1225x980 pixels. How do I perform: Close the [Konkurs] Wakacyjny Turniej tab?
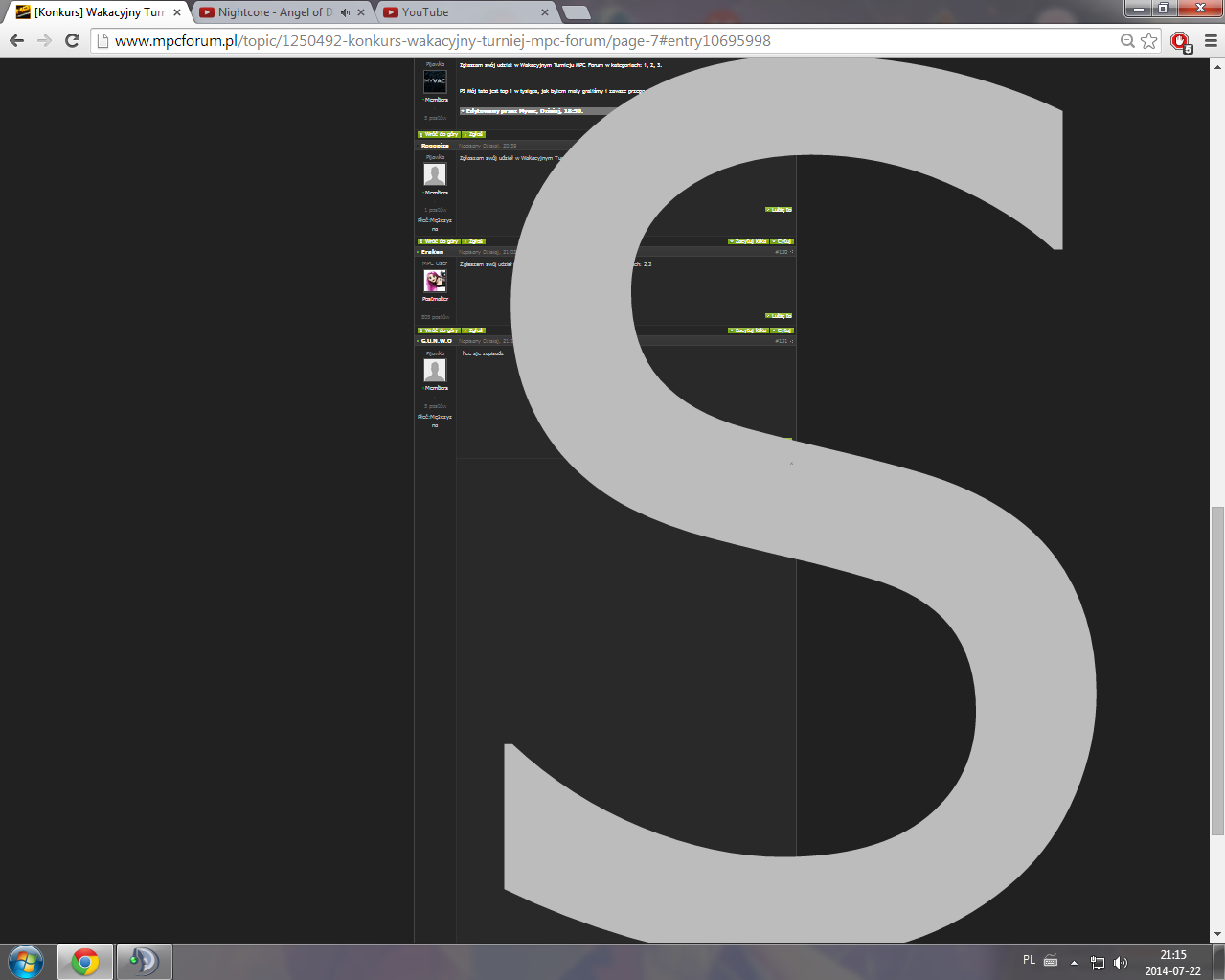tap(177, 12)
